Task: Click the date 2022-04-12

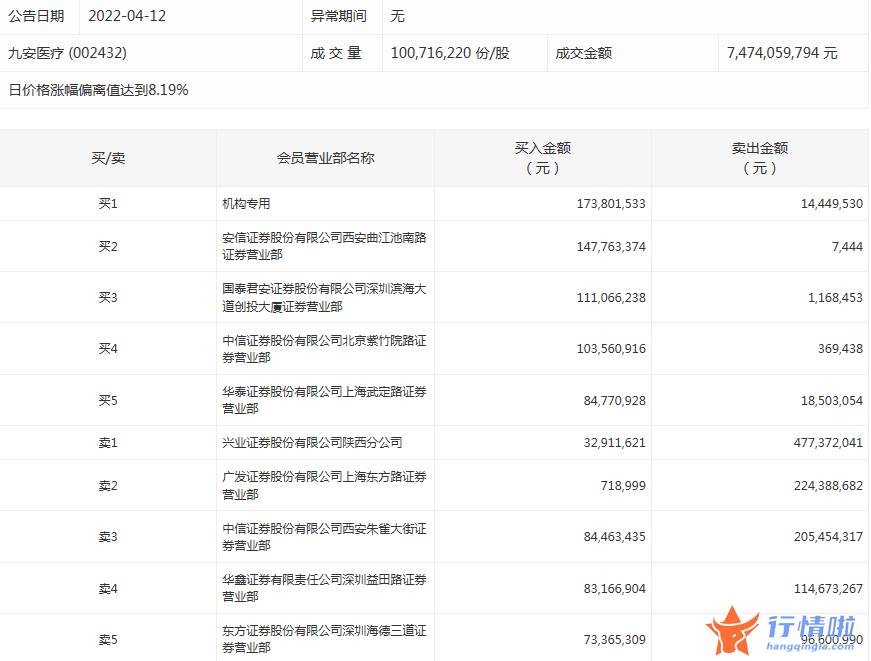Action: (127, 16)
